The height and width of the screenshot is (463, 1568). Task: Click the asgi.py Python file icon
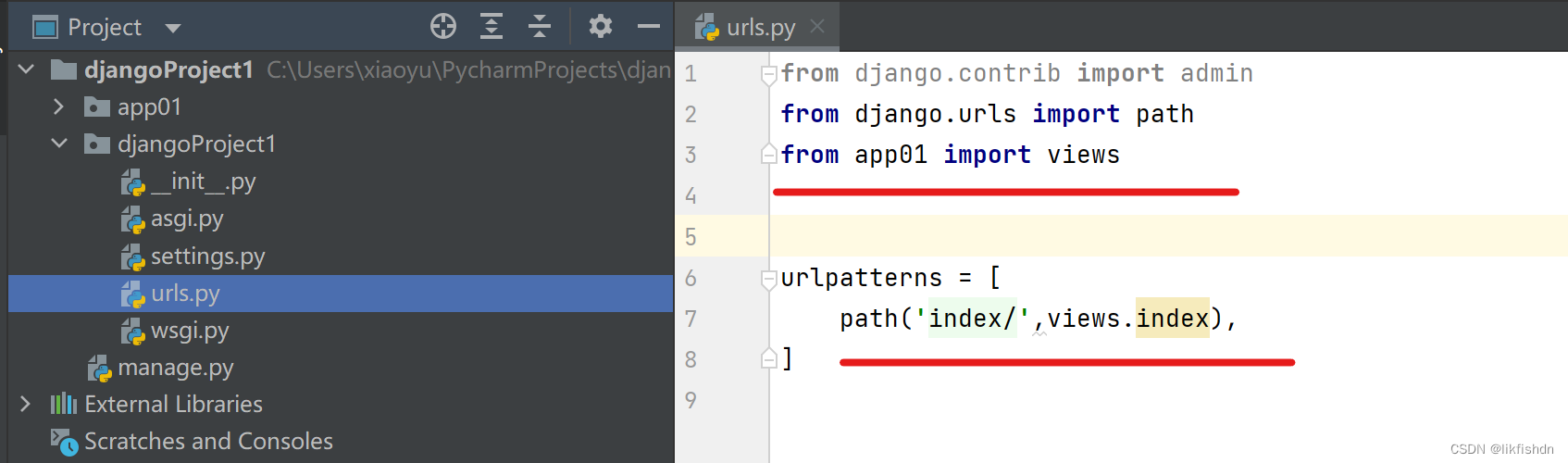pos(133,219)
